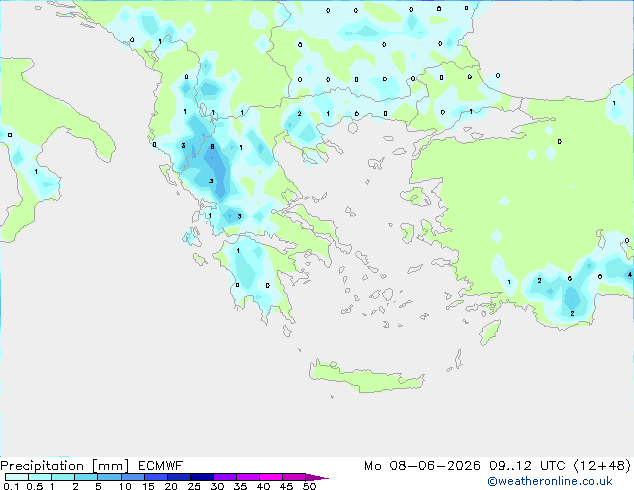Click legend swatch between 0.1 and 0.5
The height and width of the screenshot is (490, 634).
coord(17,477)
